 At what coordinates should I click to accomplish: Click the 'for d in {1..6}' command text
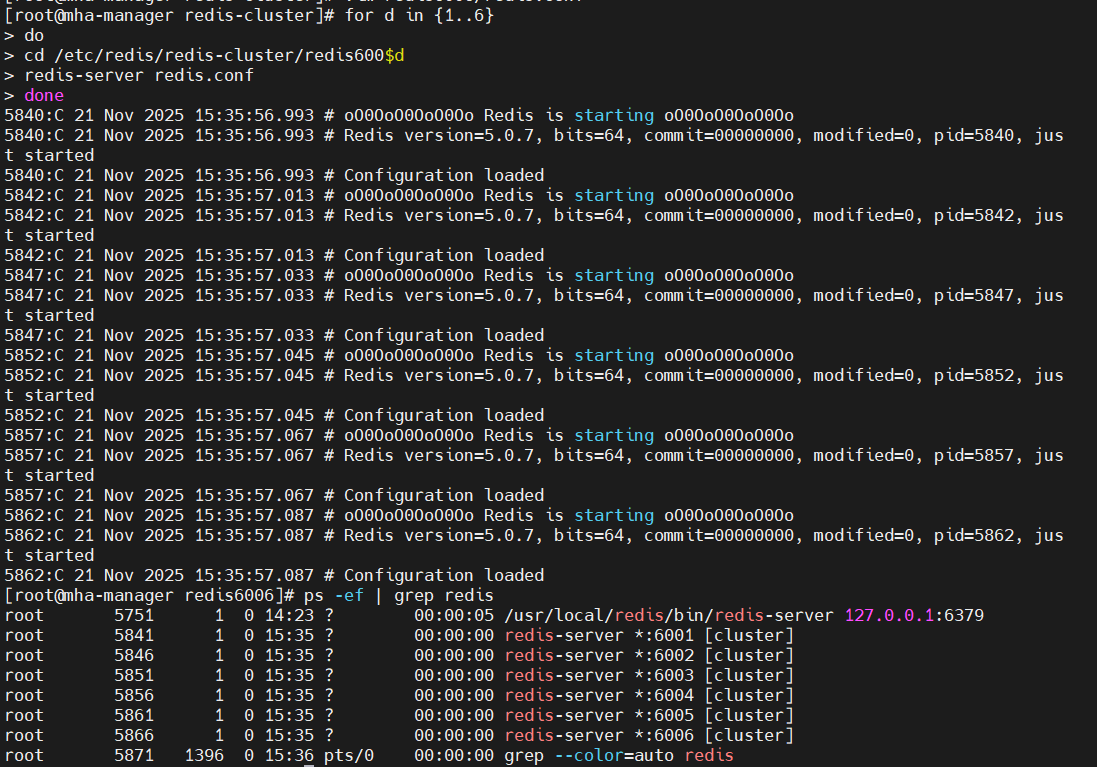[419, 15]
